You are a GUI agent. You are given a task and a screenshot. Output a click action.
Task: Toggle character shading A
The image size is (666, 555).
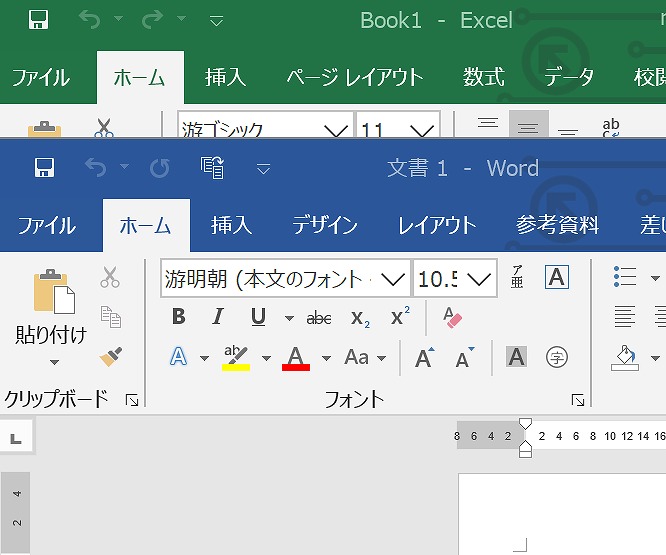(516, 357)
